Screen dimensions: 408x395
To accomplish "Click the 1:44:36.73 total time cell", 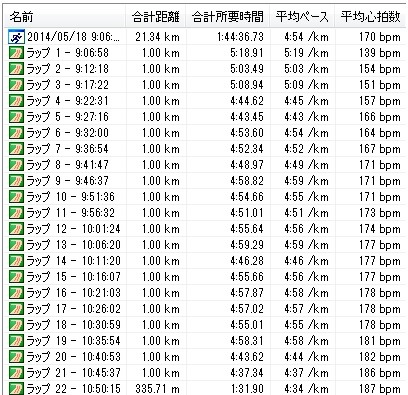I will point(240,37).
